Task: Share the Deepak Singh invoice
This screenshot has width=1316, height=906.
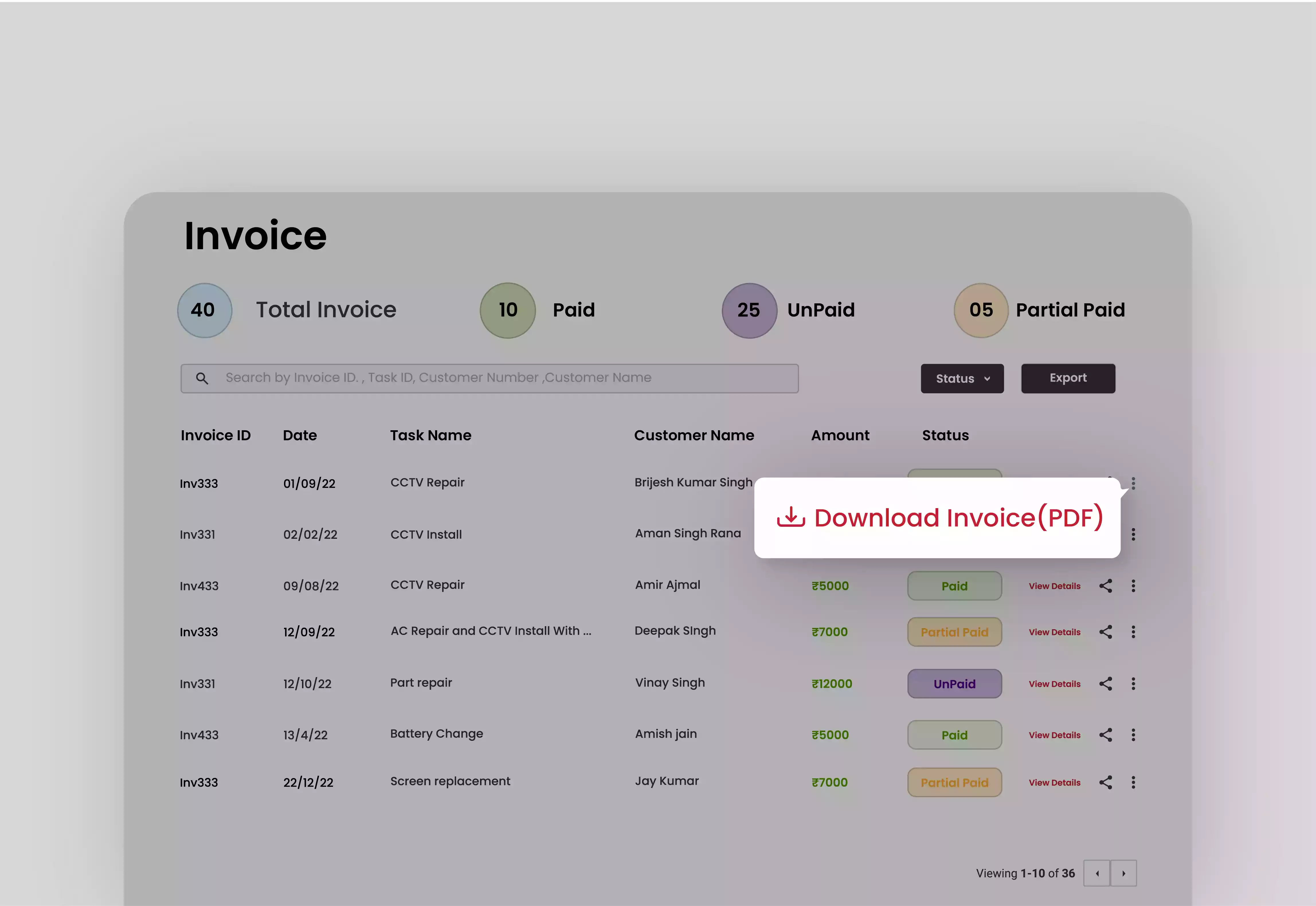Action: (x=1105, y=632)
